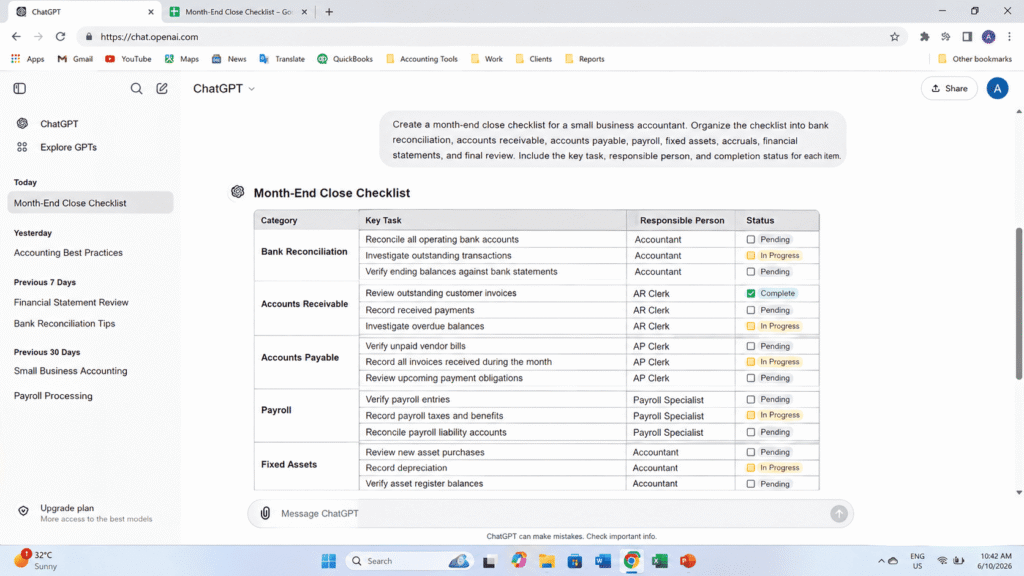Toggle In Progress box for Investigate outstanding transactions

click(x=750, y=255)
